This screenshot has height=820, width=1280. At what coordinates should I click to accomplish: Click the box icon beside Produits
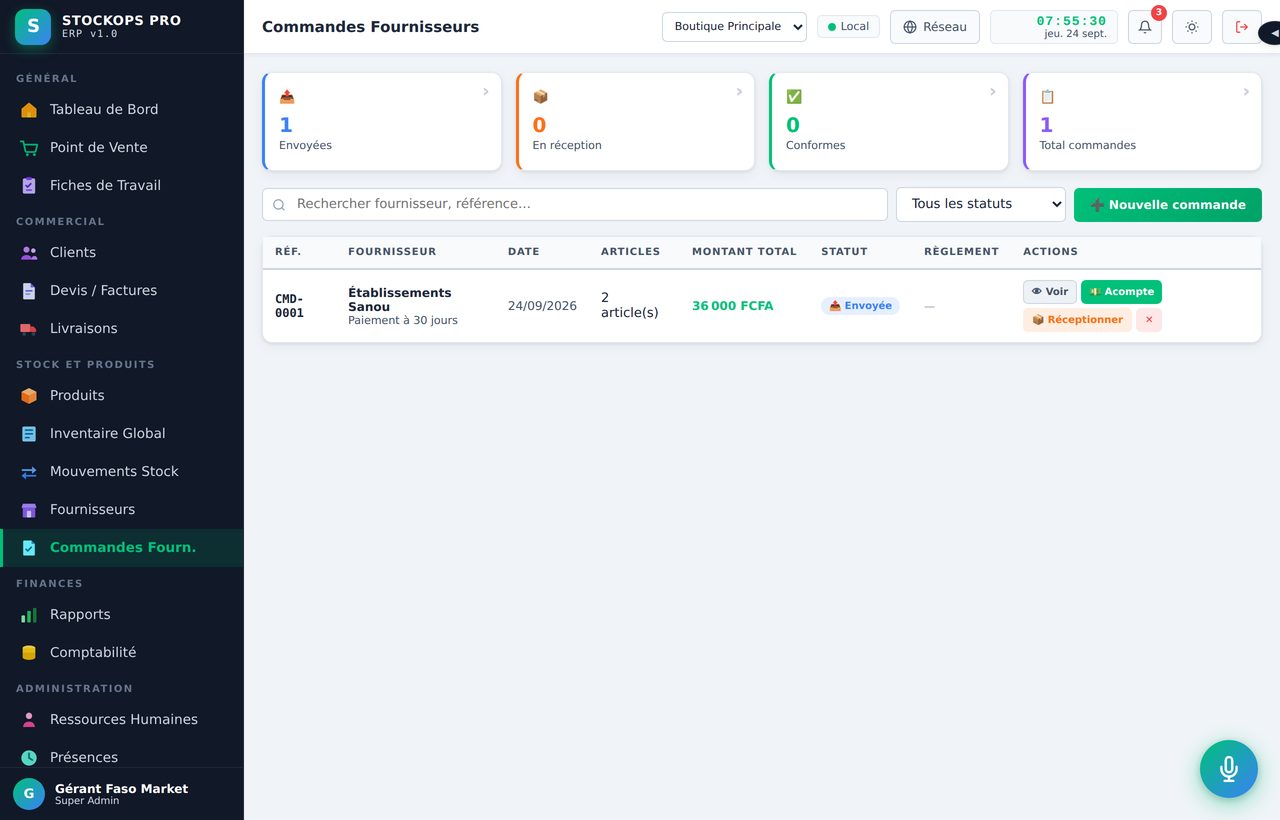click(x=29, y=396)
